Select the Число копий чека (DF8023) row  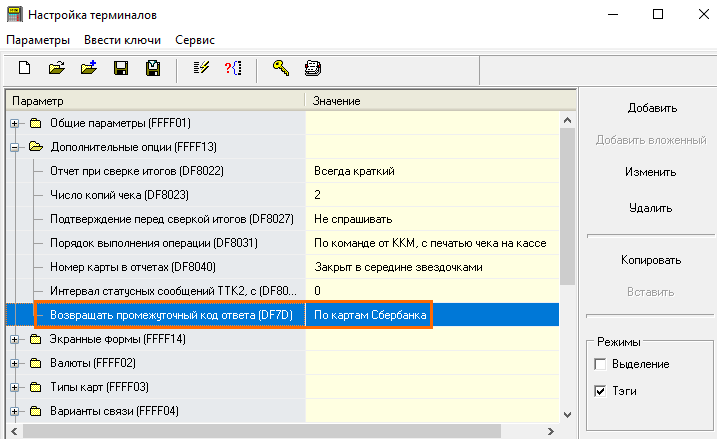pos(119,194)
